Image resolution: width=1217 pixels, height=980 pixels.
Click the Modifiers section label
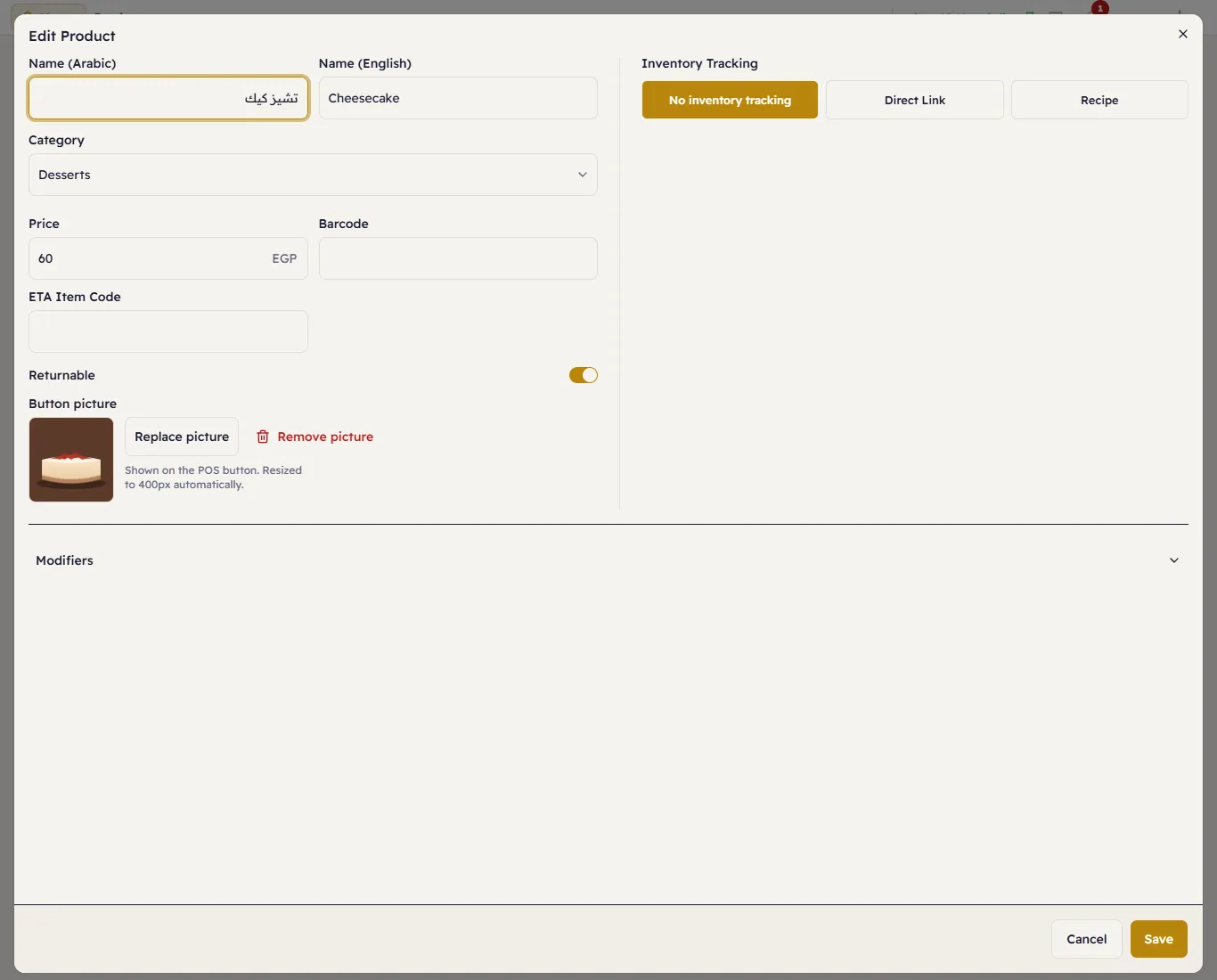click(x=64, y=560)
